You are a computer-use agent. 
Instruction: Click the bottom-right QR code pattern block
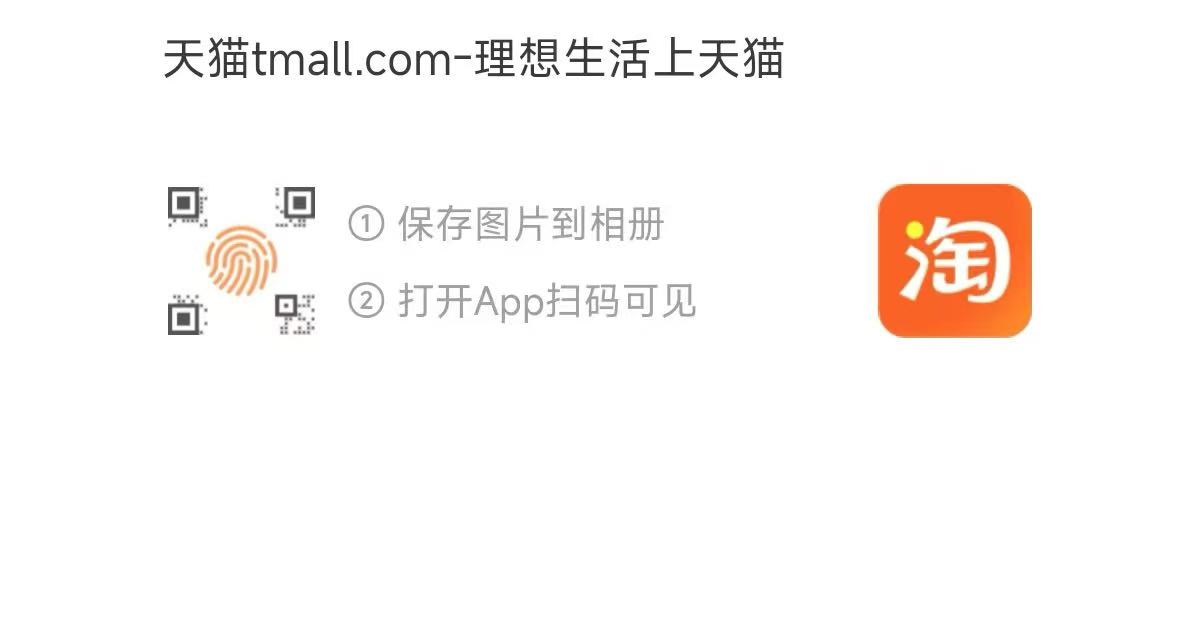[x=296, y=315]
